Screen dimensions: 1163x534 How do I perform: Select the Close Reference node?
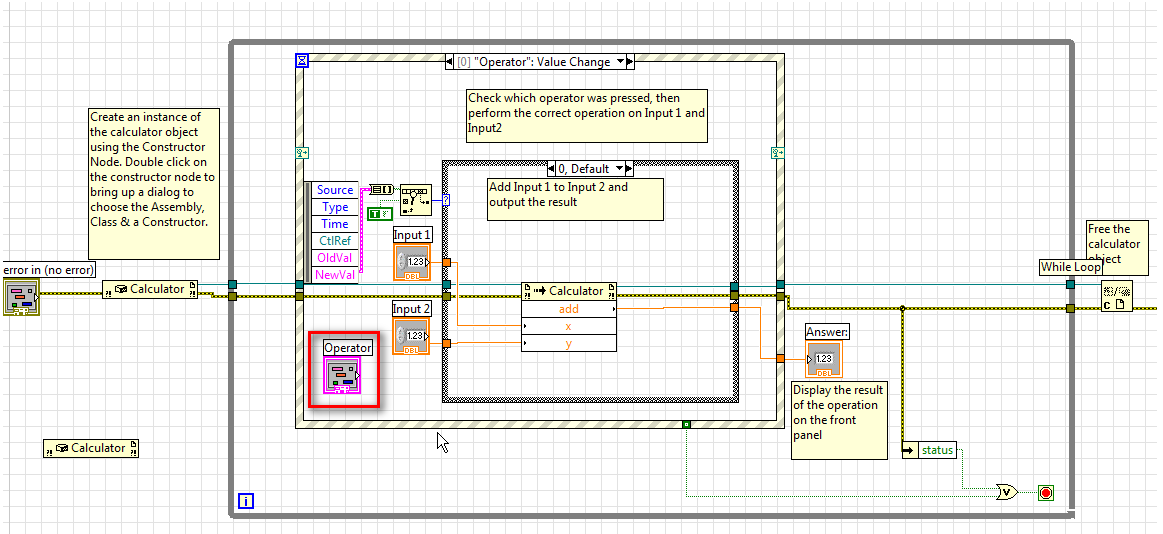(x=1117, y=296)
